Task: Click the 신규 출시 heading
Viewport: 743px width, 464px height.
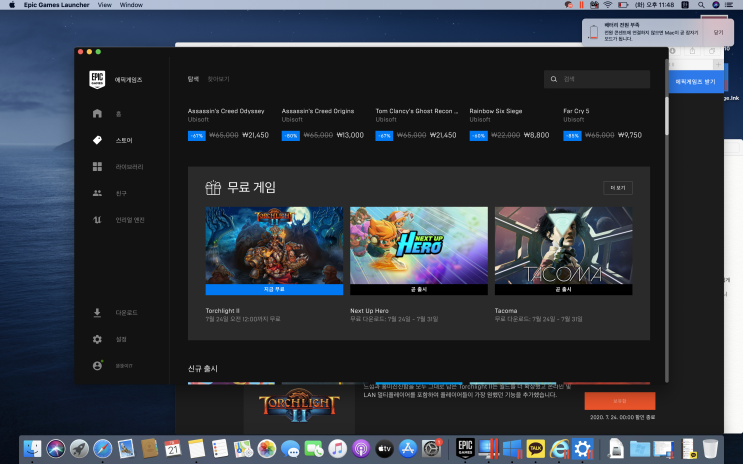Action: click(x=203, y=368)
